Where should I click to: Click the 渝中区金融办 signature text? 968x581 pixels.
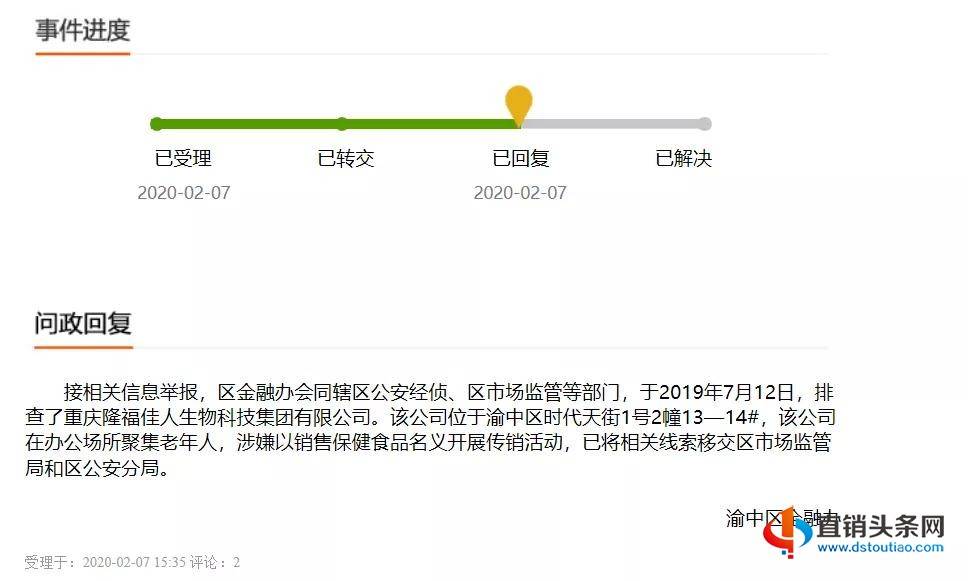click(782, 518)
